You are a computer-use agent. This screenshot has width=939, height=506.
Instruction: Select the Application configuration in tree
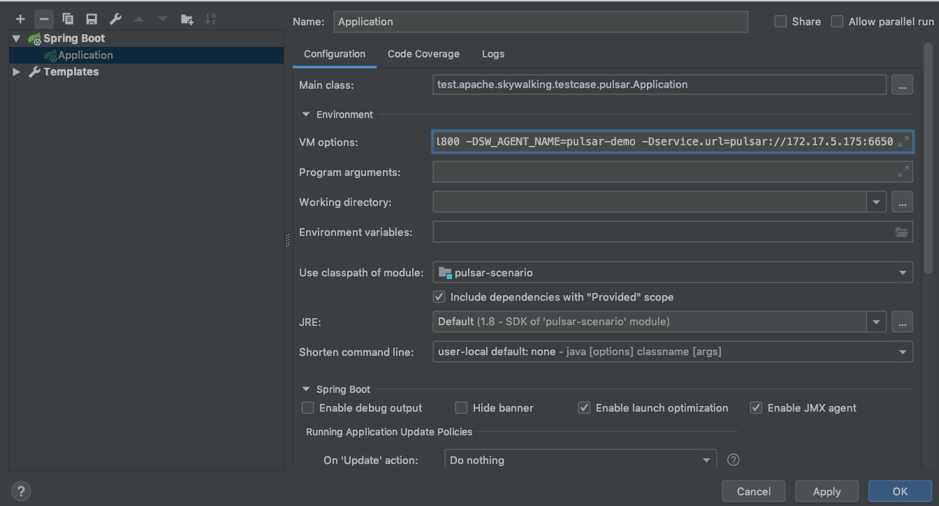pyautogui.click(x=146, y=55)
